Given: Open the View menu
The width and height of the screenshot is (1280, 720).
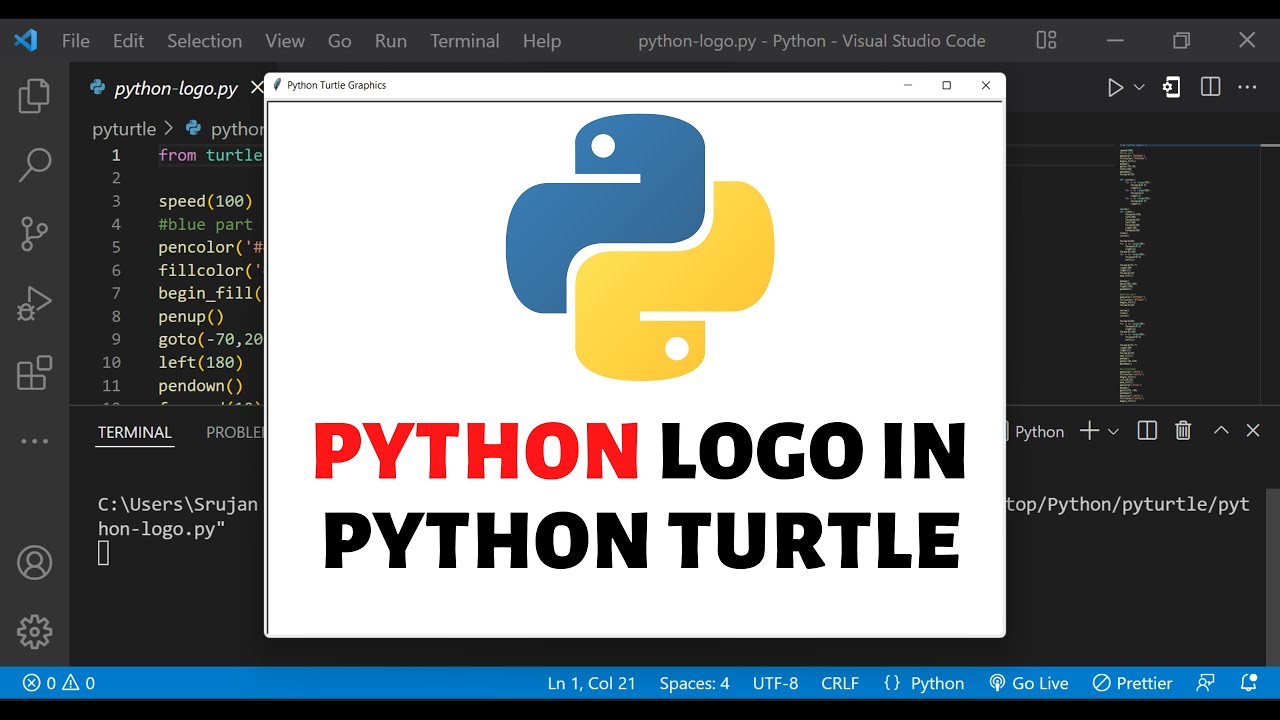Looking at the screenshot, I should (285, 41).
